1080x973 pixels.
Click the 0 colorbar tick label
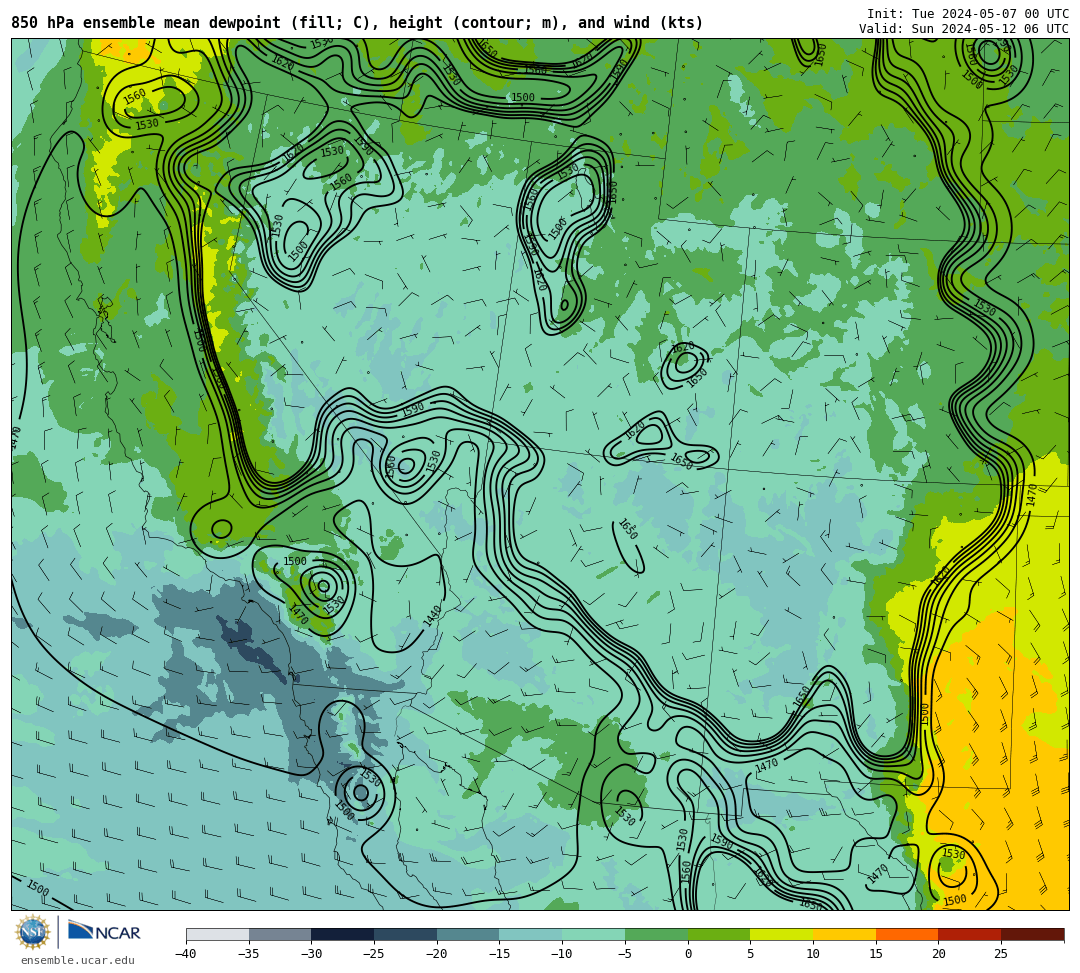[688, 954]
